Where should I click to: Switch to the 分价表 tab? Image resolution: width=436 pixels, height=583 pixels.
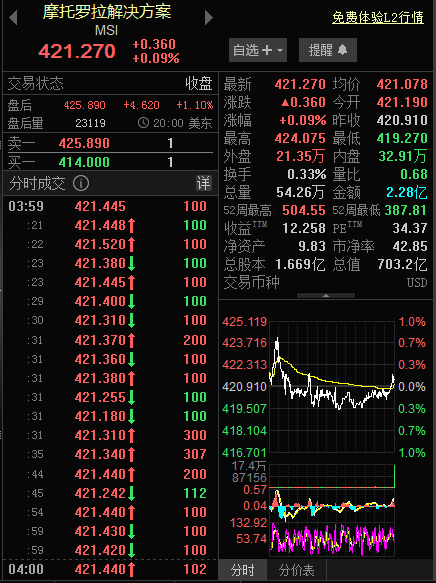[296, 570]
